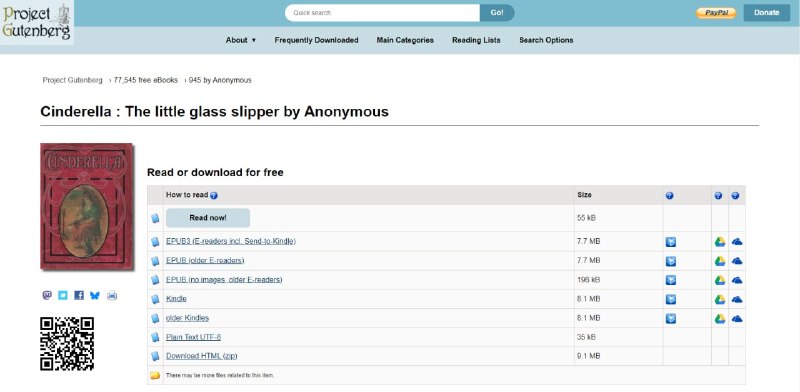Screen dimensions: 800x392
Task: Share on Mastodon icon below cover
Action: (x=47, y=295)
